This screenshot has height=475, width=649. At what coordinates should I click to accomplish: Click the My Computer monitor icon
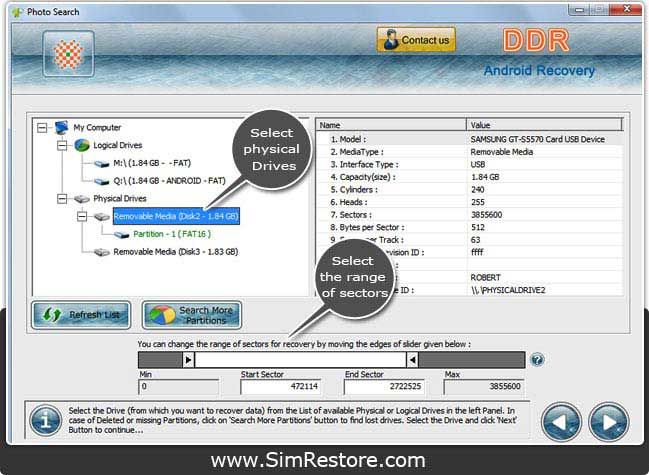coord(61,127)
